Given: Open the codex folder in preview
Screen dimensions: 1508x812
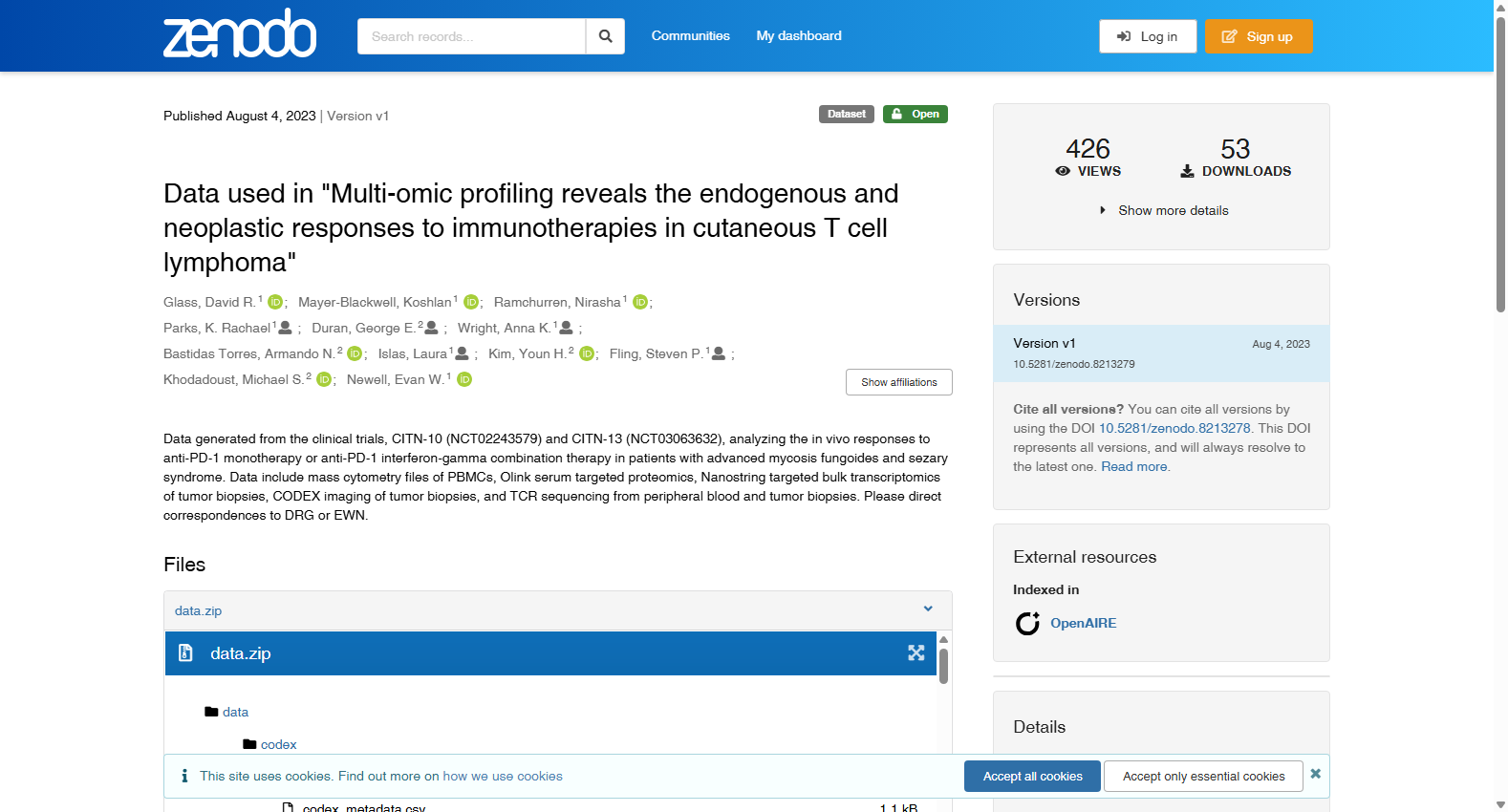Looking at the screenshot, I should (x=278, y=744).
